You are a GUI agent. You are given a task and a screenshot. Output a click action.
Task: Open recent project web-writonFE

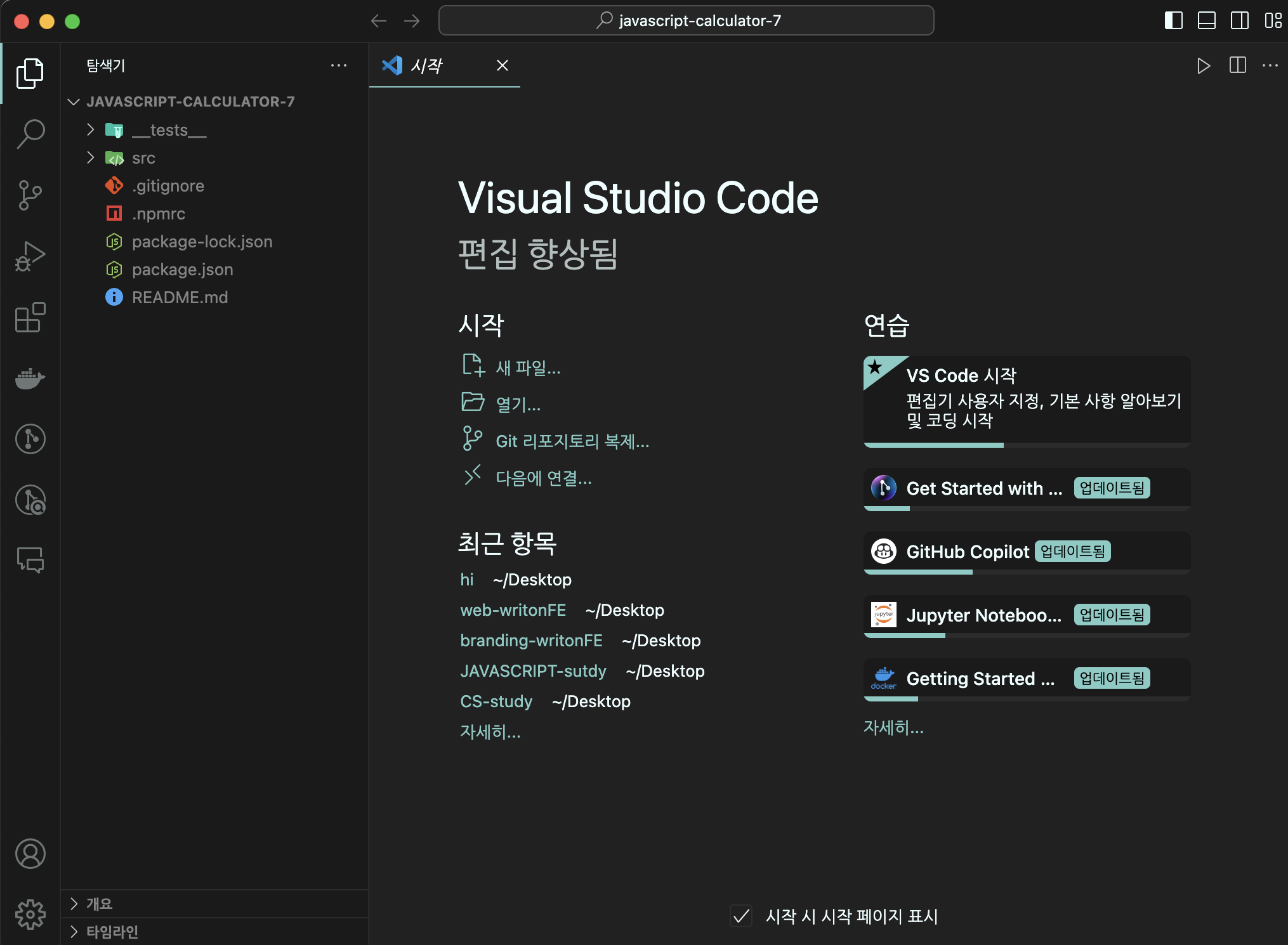pos(513,610)
